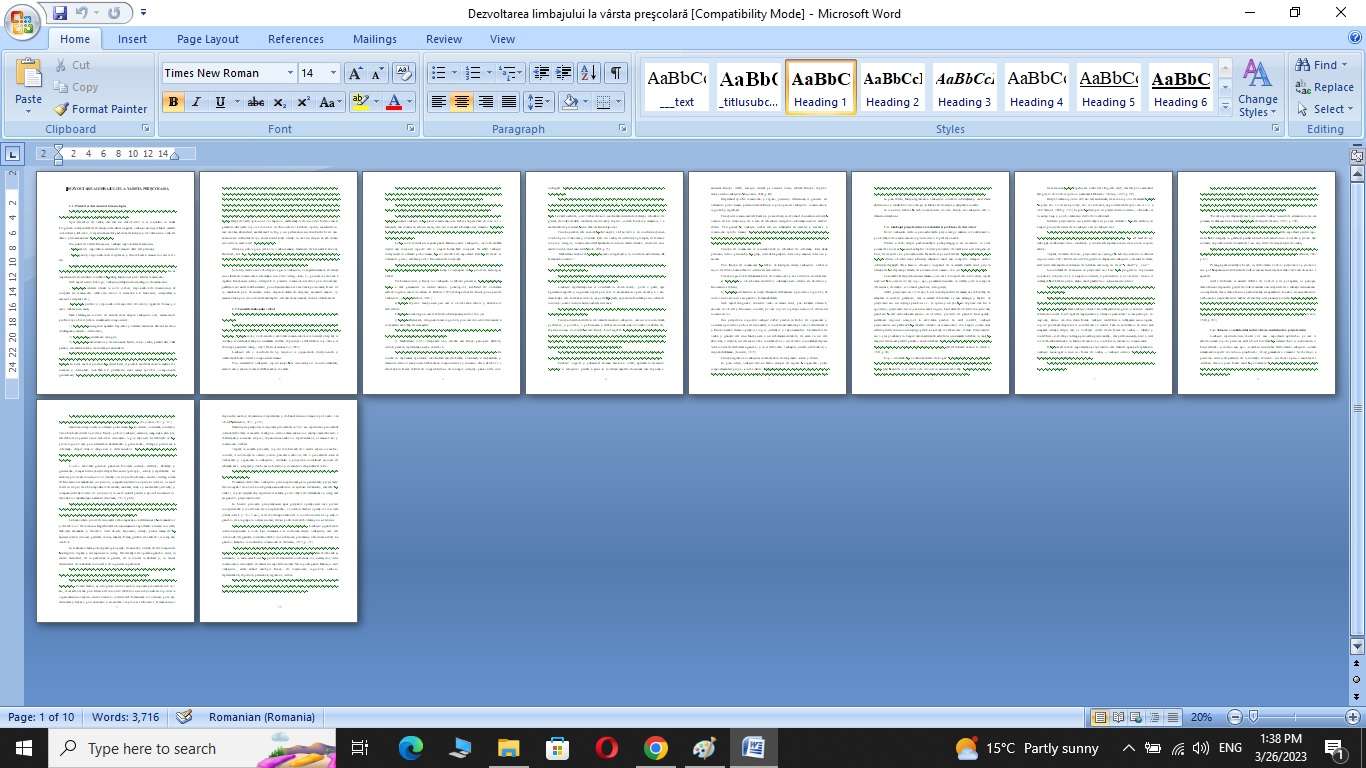Apply the Heading 2 style
1366x768 pixels.
point(893,88)
